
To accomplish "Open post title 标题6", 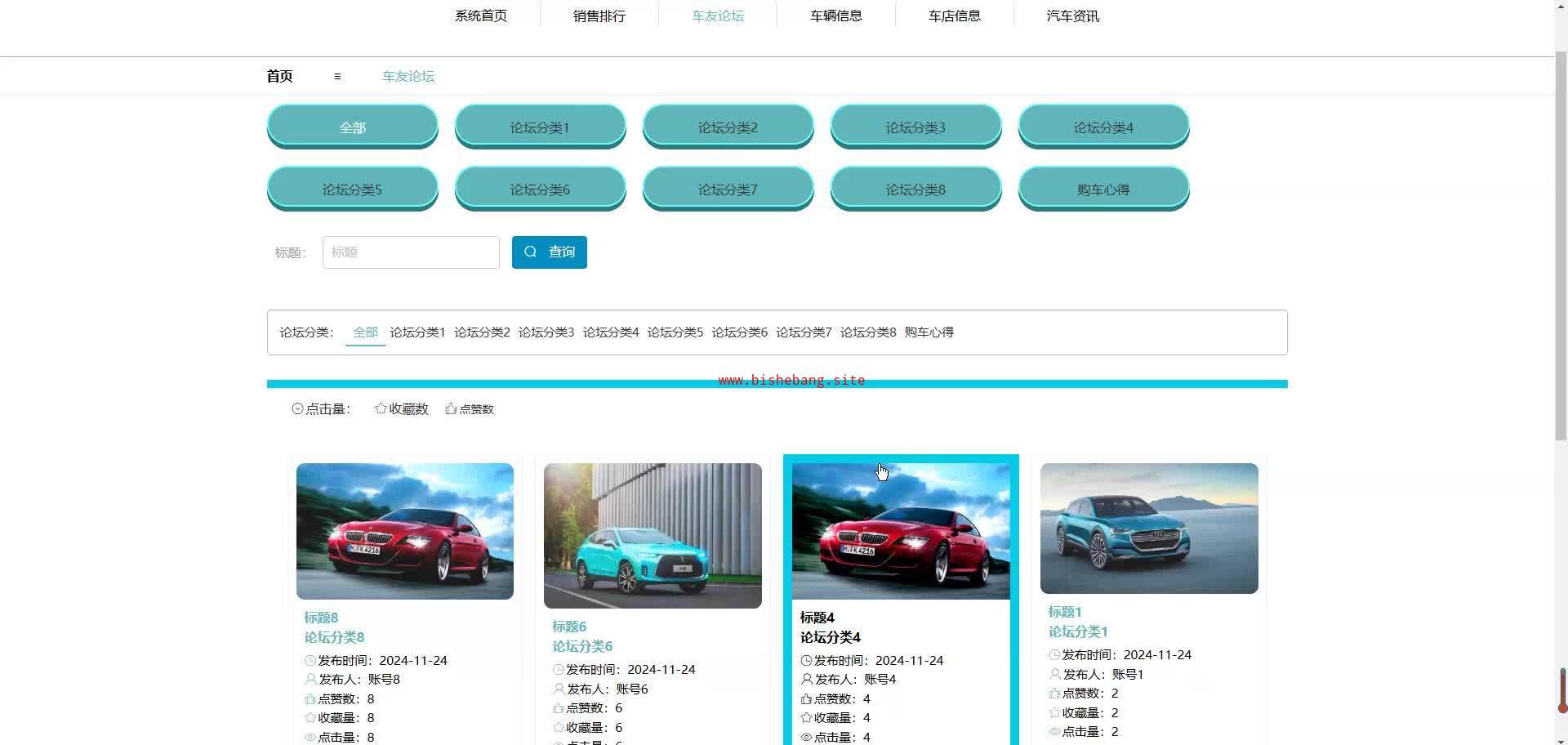I will (x=569, y=627).
